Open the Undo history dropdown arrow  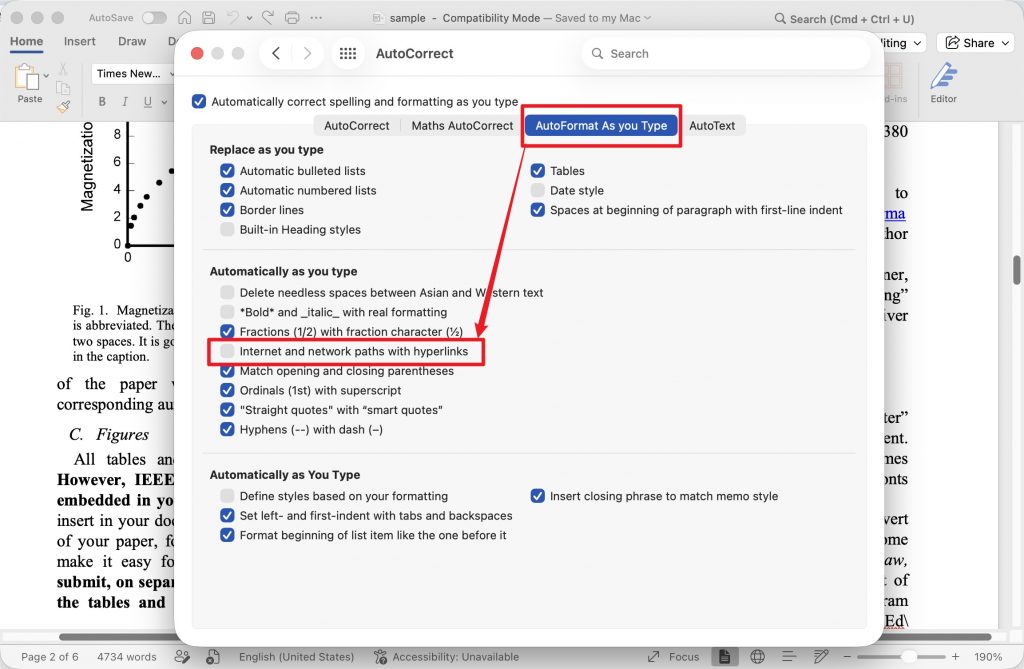[x=249, y=18]
